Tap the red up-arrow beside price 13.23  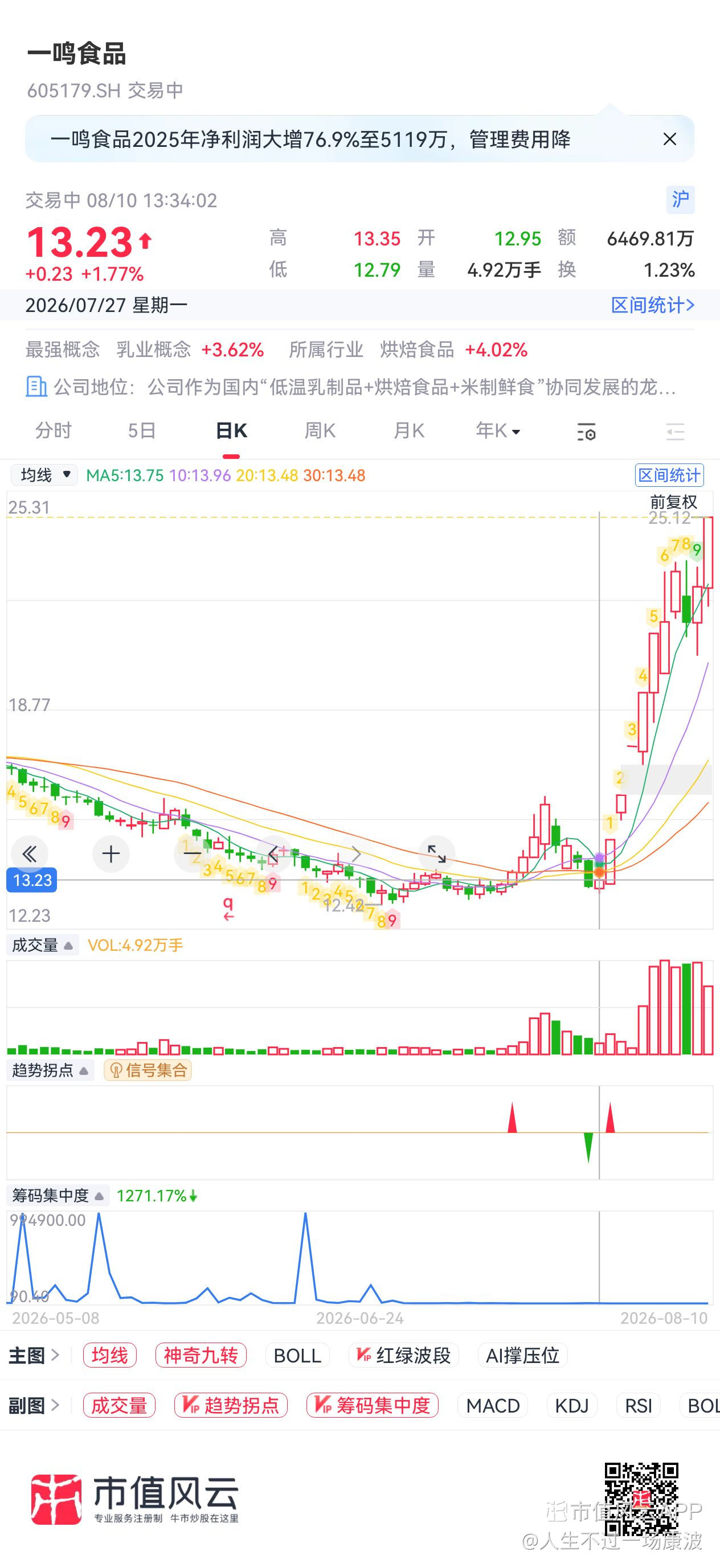[x=145, y=241]
